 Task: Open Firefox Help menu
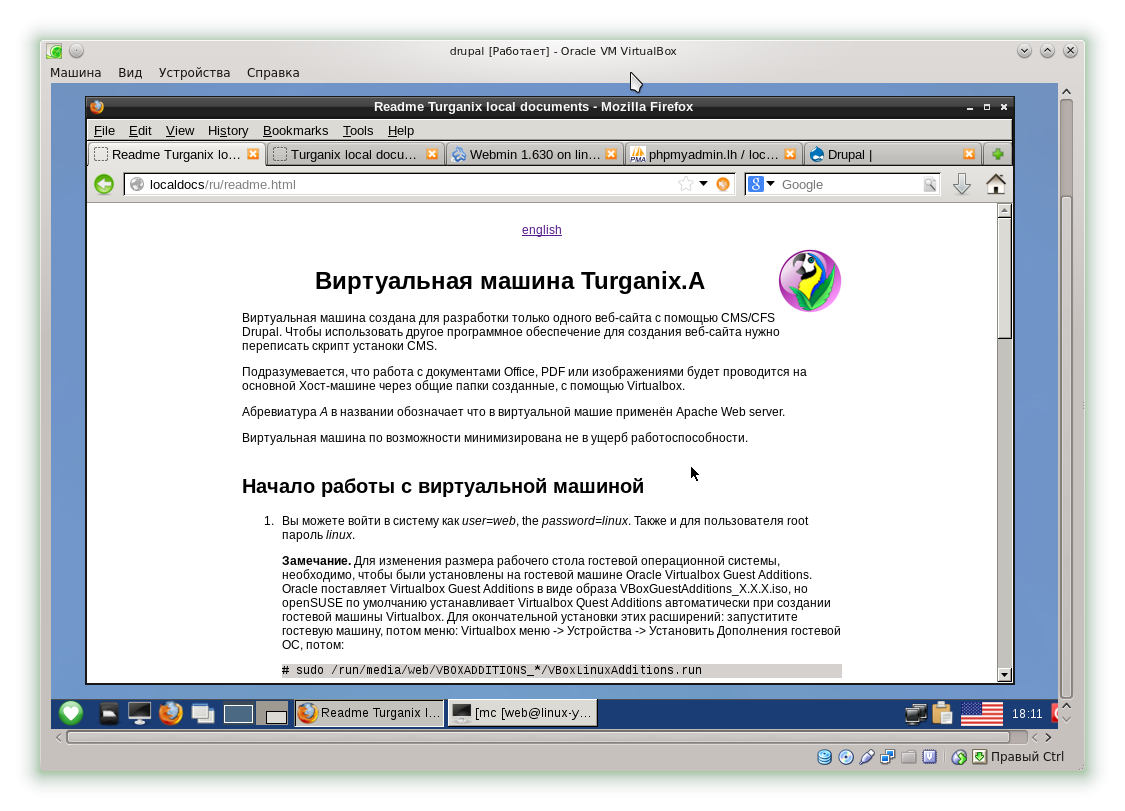[x=400, y=131]
